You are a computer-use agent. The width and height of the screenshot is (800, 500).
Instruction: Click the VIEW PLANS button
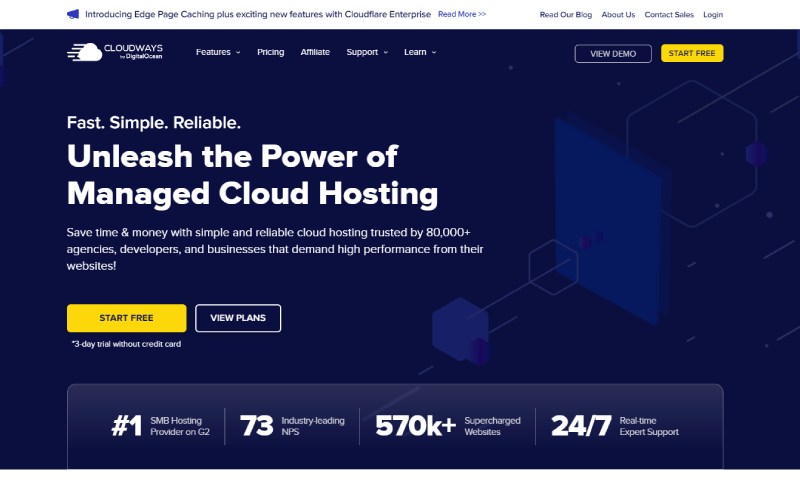pos(238,318)
